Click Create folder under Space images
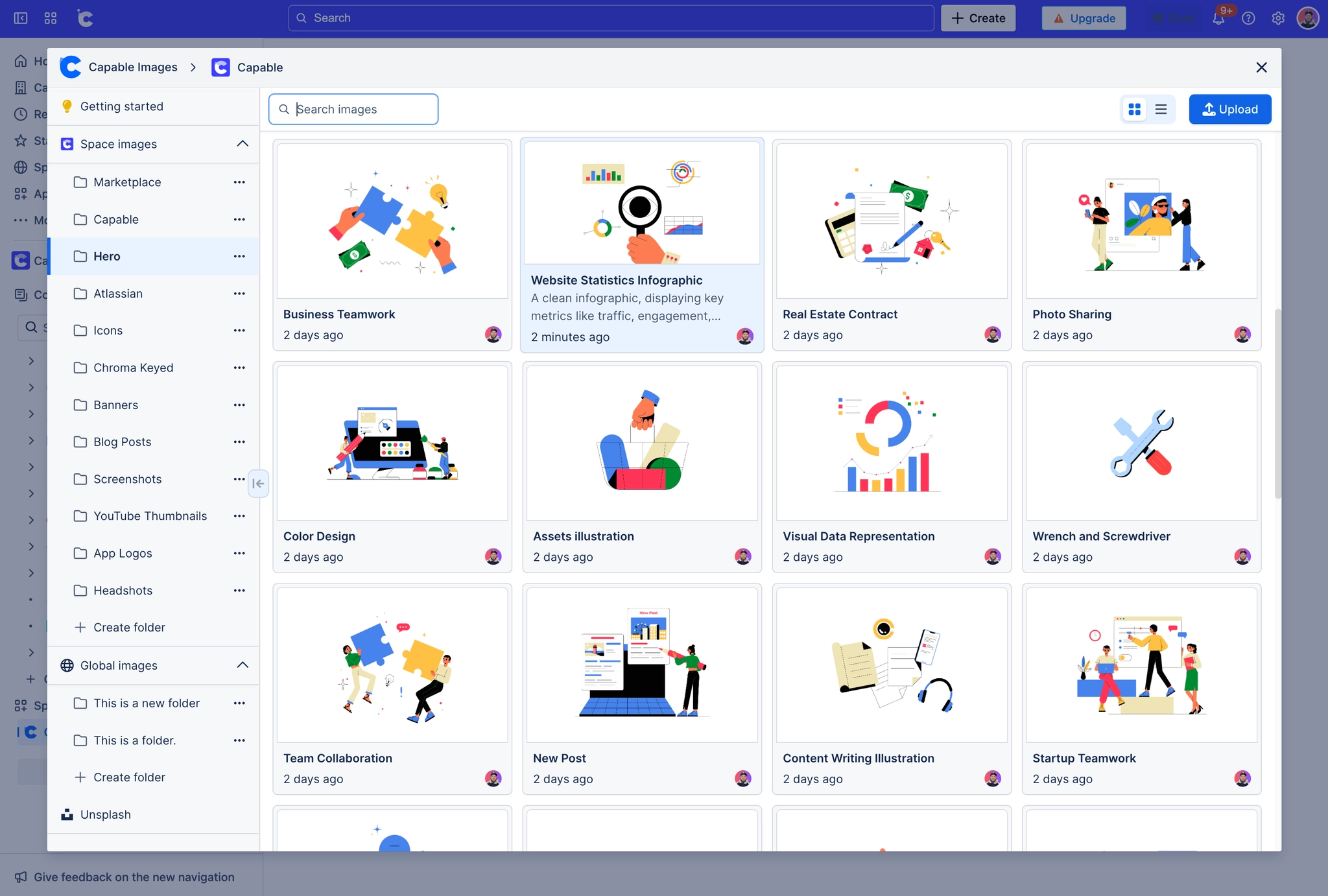This screenshot has height=896, width=1328. (128, 628)
